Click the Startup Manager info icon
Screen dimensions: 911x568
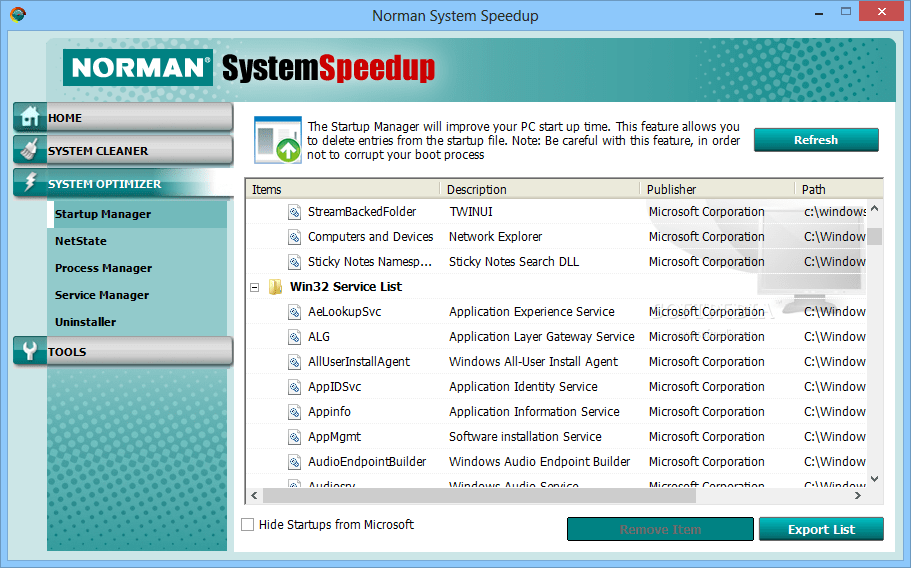click(278, 140)
